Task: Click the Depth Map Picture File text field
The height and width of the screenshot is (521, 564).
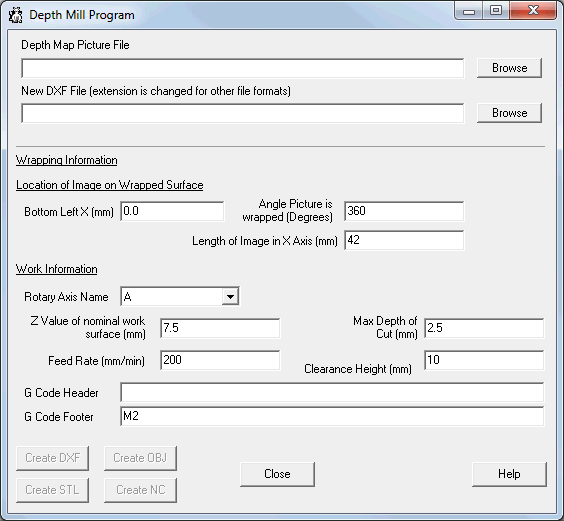Action: tap(242, 68)
